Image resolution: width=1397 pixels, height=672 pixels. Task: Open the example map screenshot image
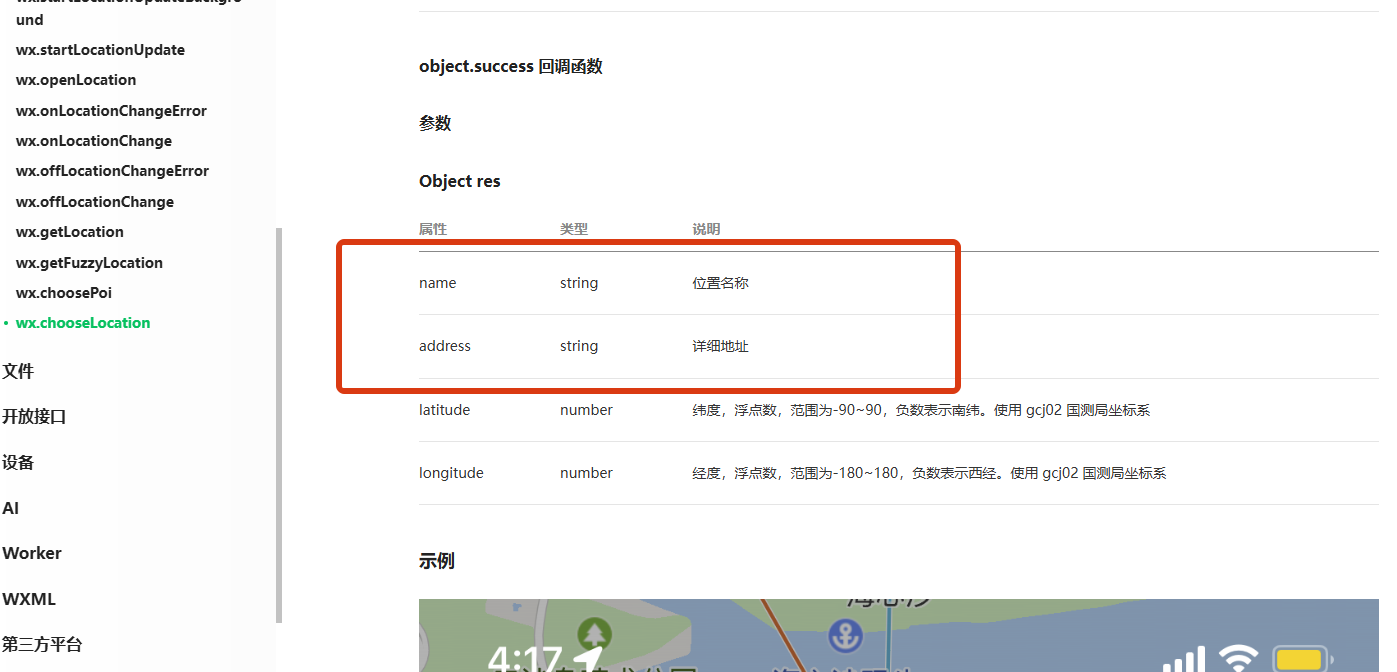pos(898,636)
